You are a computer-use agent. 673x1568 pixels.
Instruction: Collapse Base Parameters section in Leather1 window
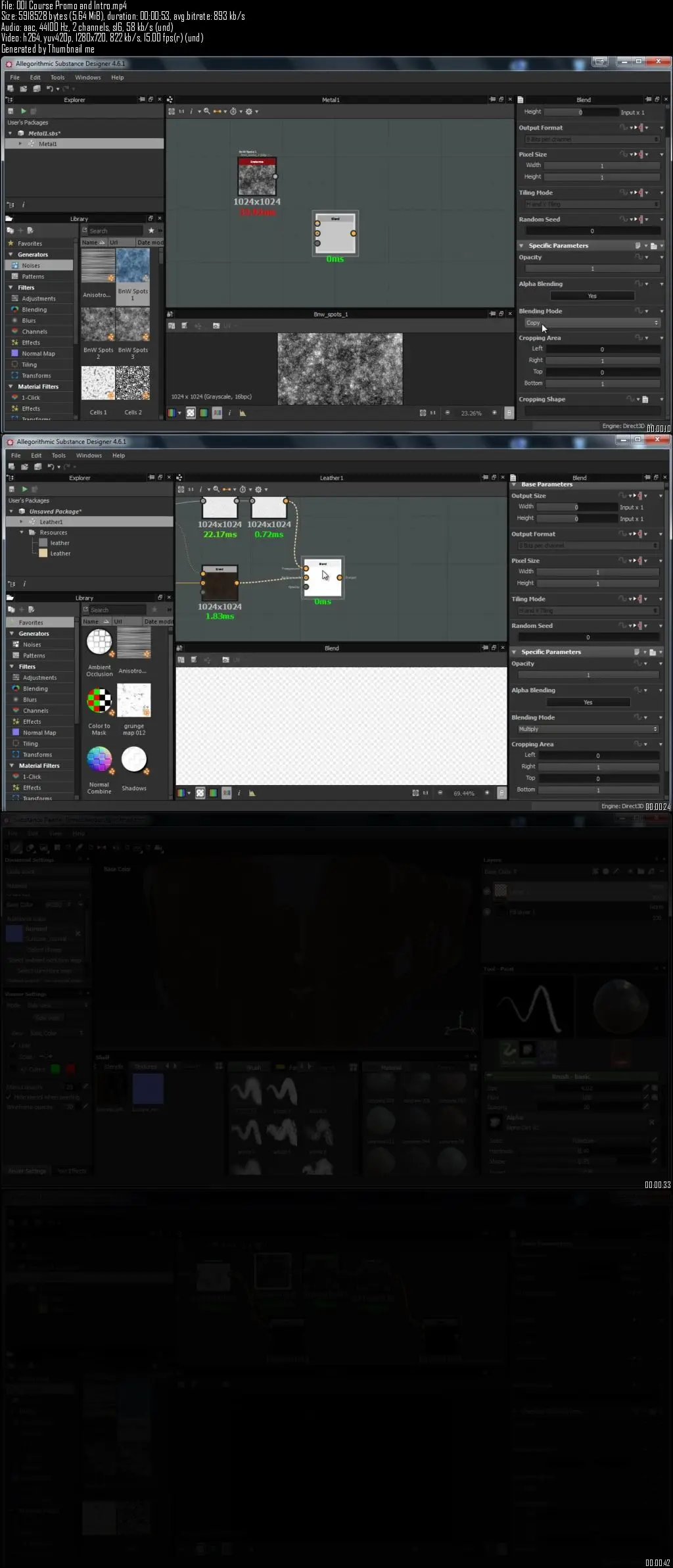514,485
